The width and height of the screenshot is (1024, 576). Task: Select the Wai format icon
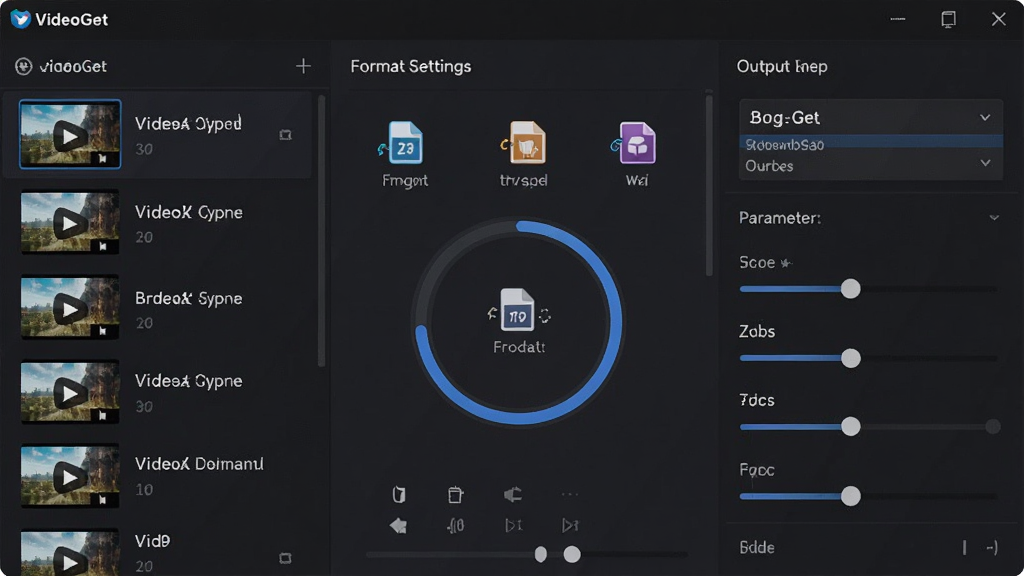pos(635,142)
